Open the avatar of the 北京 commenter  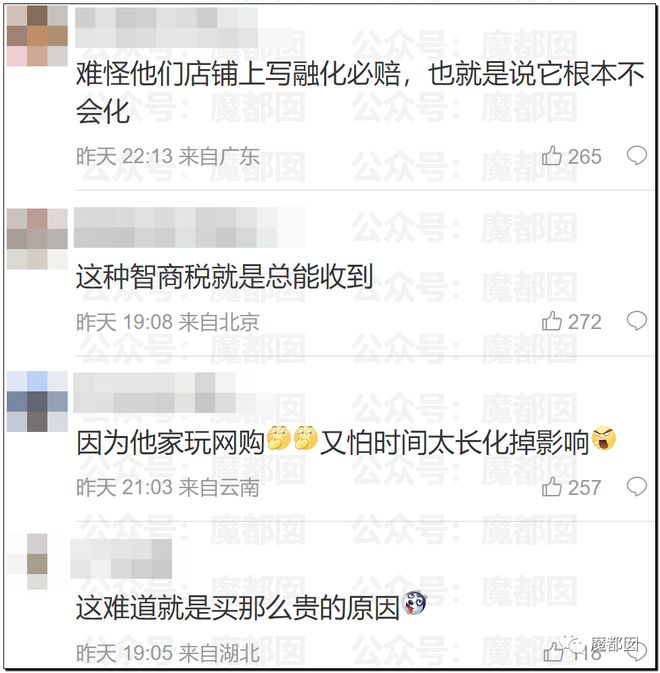point(37,239)
